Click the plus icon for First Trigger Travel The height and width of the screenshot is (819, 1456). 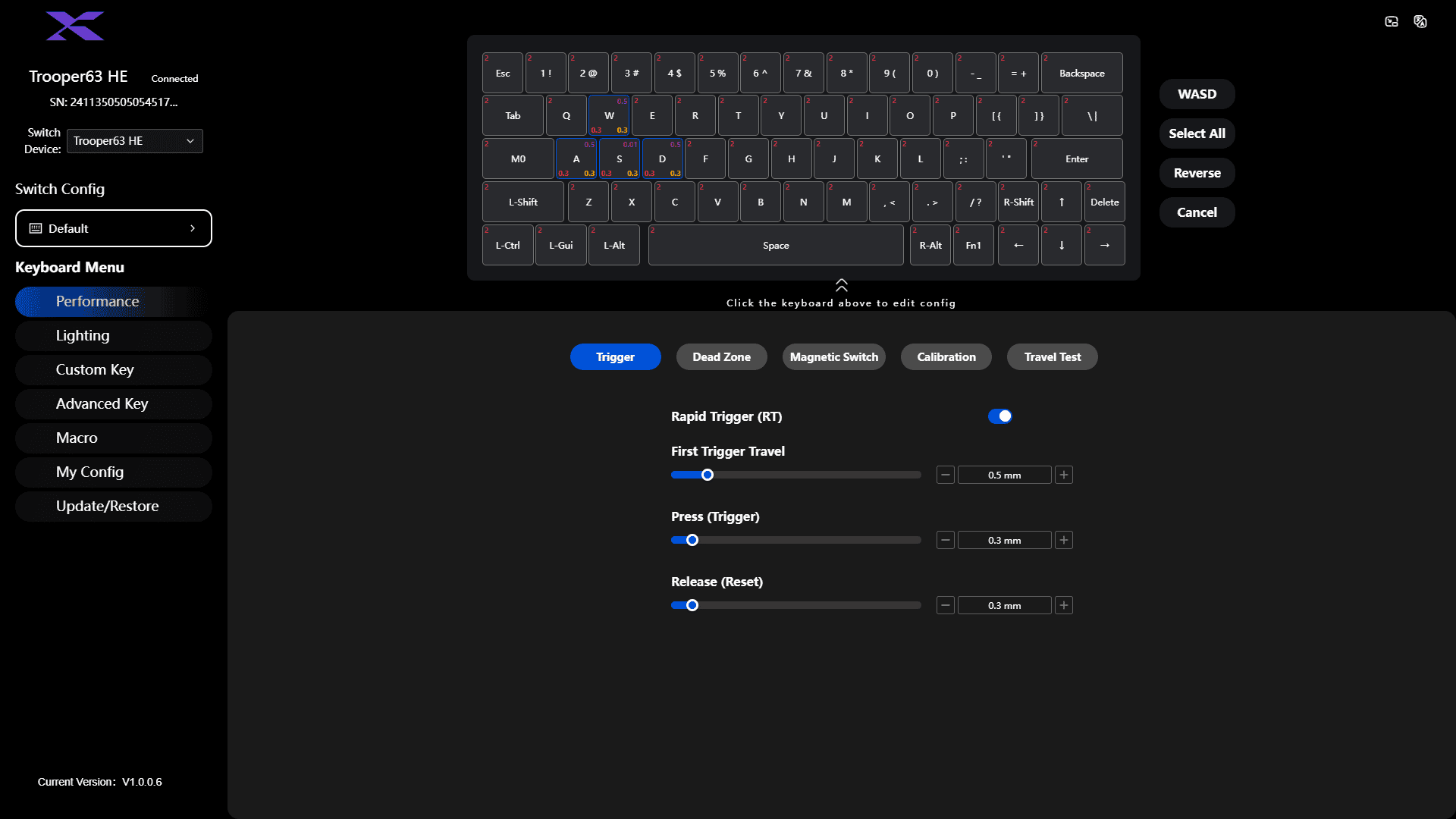(1064, 475)
